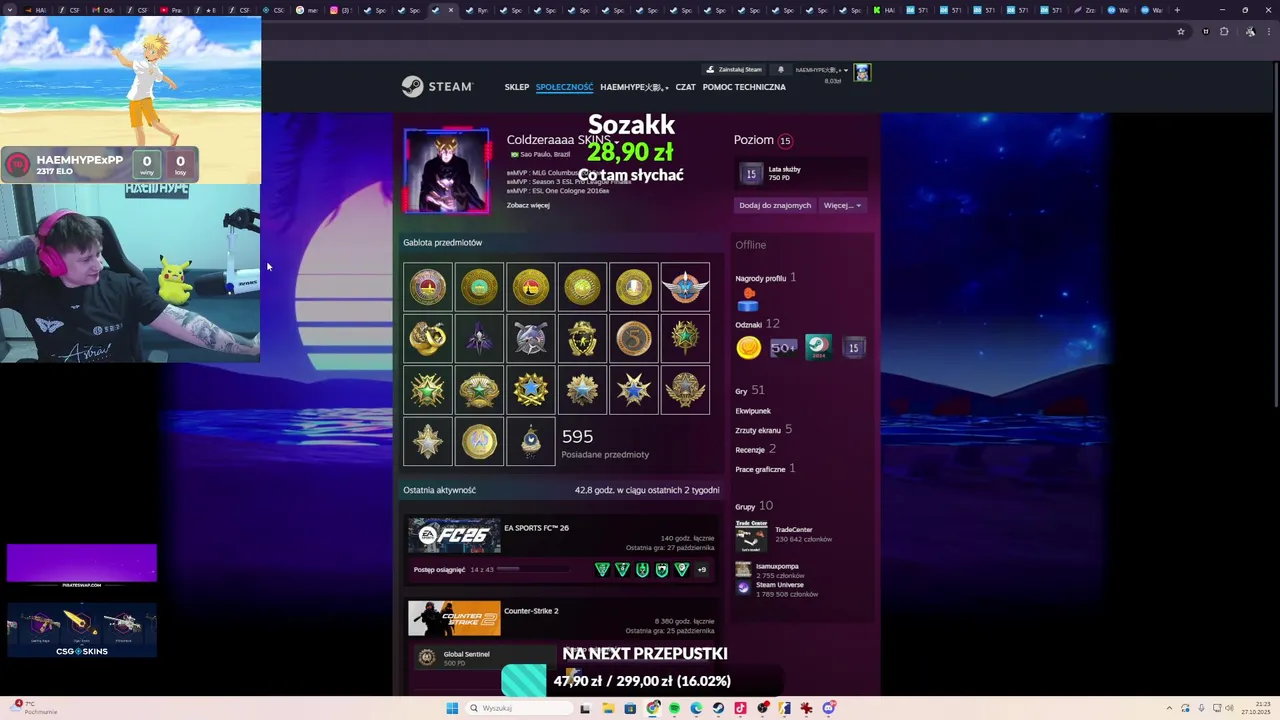
Task: Expand the Więcej… dropdown
Action: point(842,205)
